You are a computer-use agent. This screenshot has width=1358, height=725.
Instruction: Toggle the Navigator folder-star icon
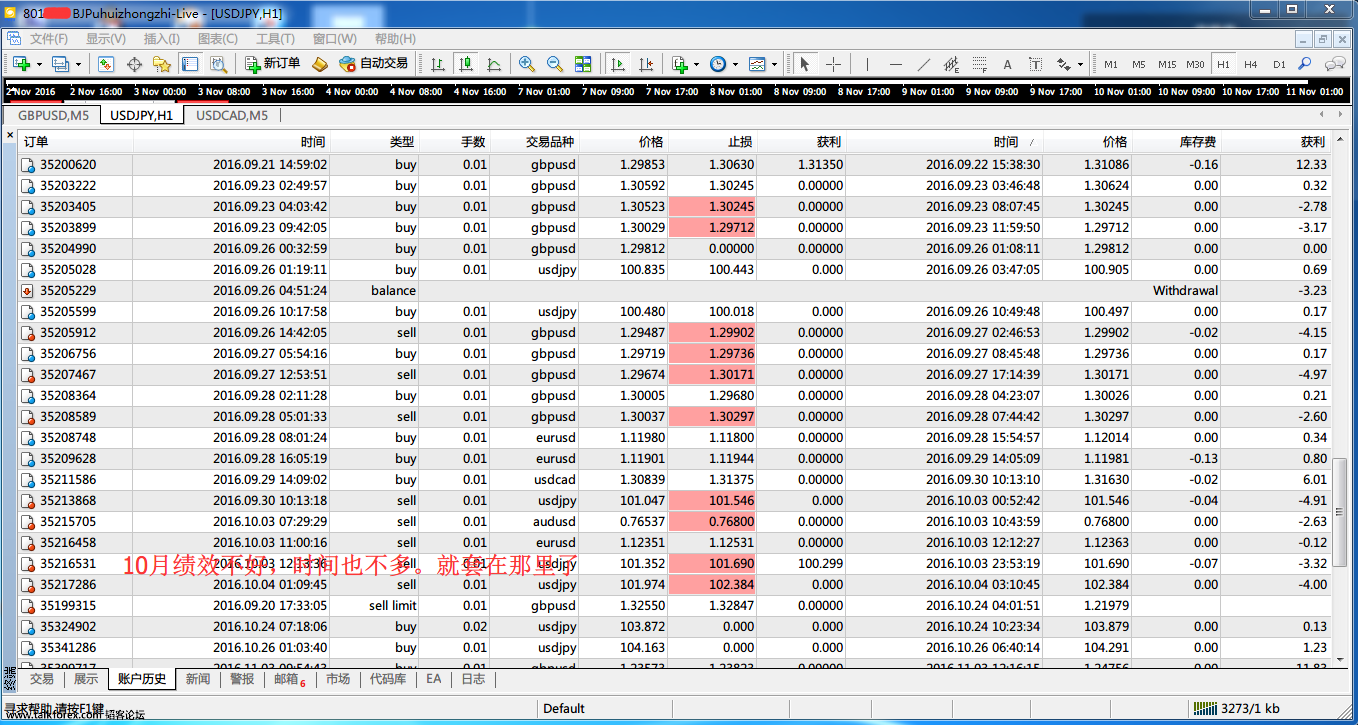(162, 64)
